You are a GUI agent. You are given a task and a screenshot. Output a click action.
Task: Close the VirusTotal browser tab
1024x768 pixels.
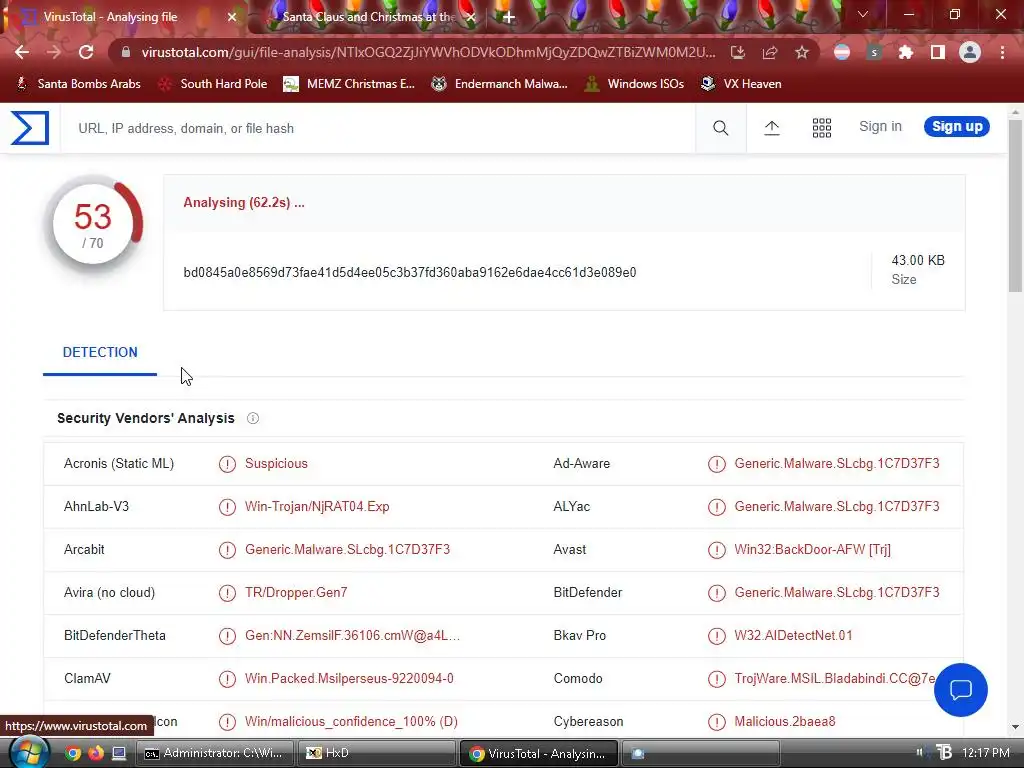232,17
